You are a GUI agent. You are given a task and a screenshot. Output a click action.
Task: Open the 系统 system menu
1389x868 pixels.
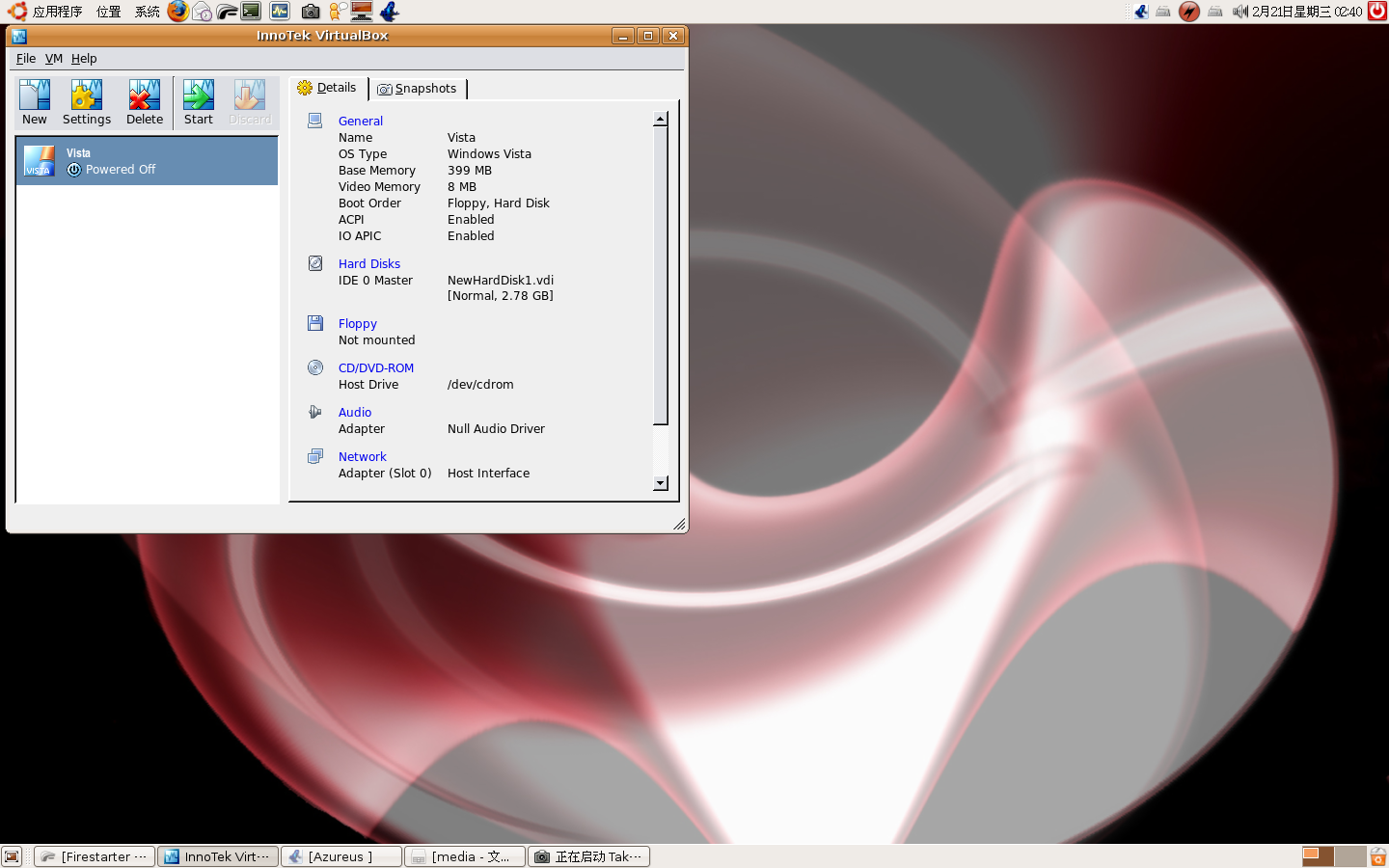pos(148,12)
